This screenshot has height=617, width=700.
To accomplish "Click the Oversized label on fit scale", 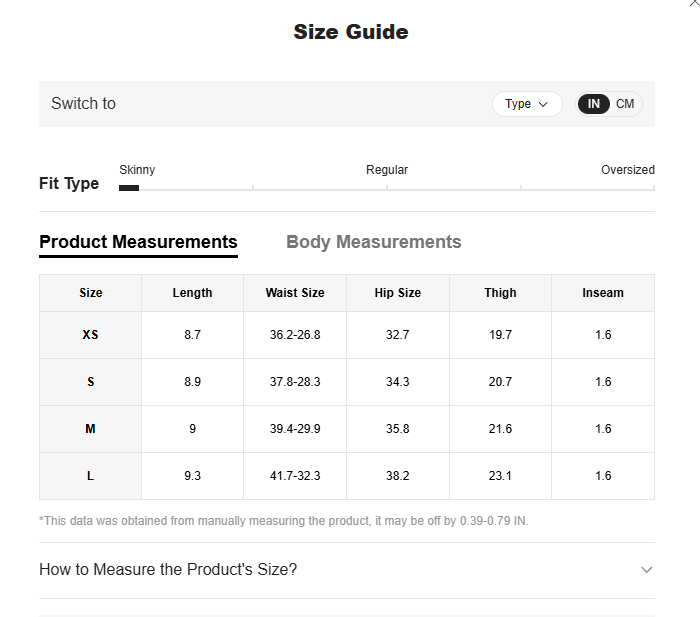I will [627, 170].
